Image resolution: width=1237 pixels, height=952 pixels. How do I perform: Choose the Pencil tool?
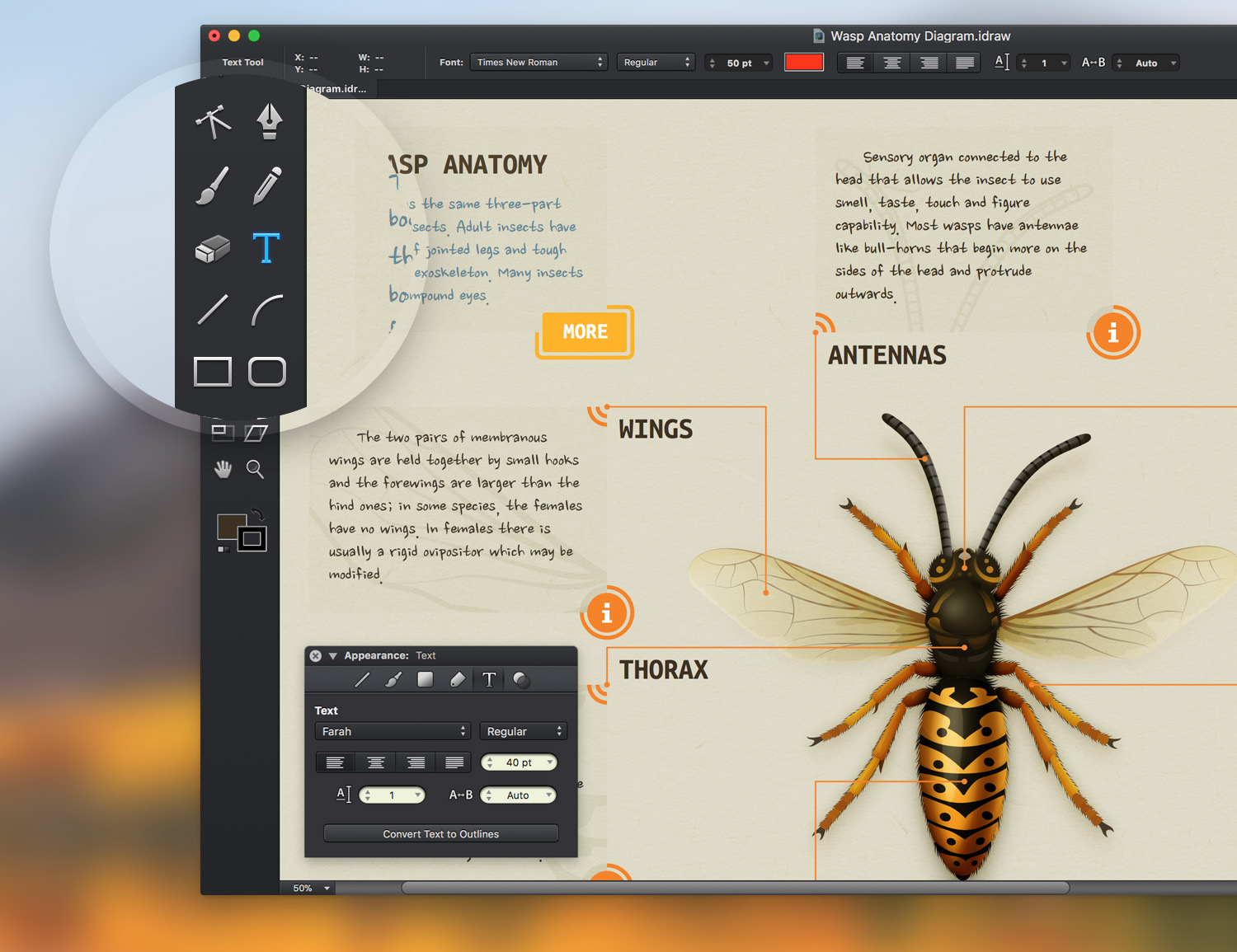(x=267, y=185)
